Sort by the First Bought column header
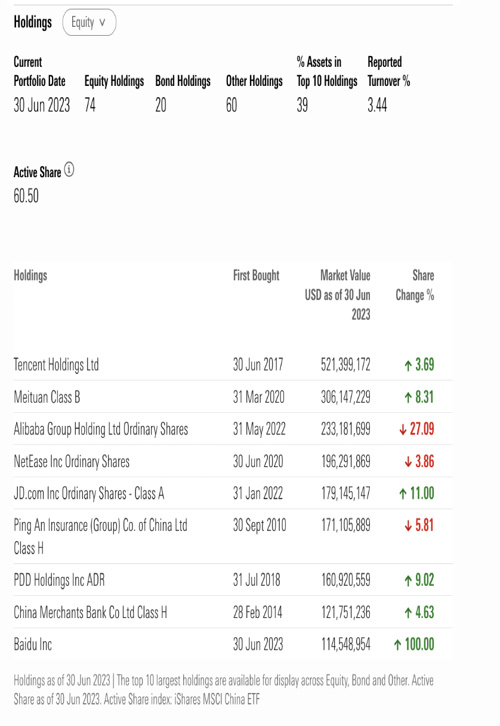Image resolution: width=500 pixels, height=726 pixels. coord(256,275)
